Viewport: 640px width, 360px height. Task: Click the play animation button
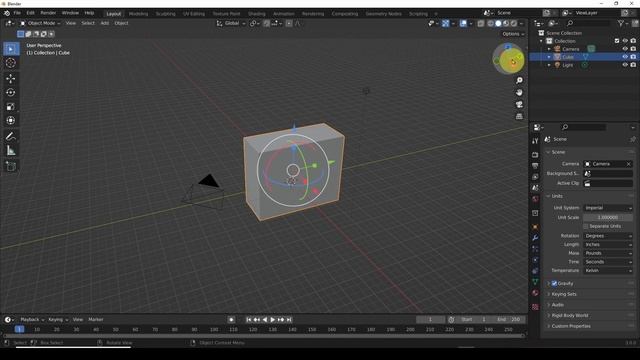click(273, 320)
